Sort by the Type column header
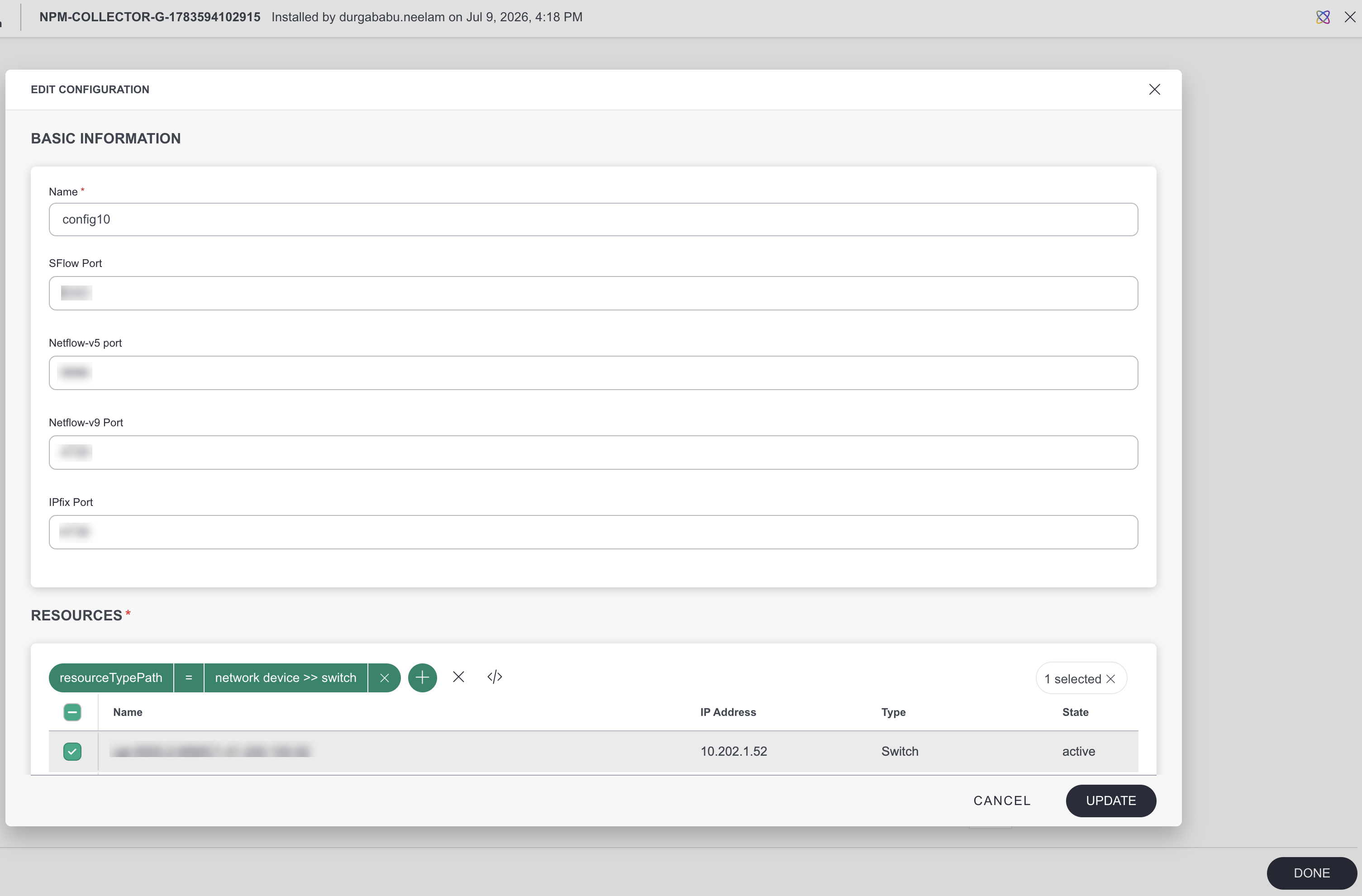 click(x=893, y=712)
